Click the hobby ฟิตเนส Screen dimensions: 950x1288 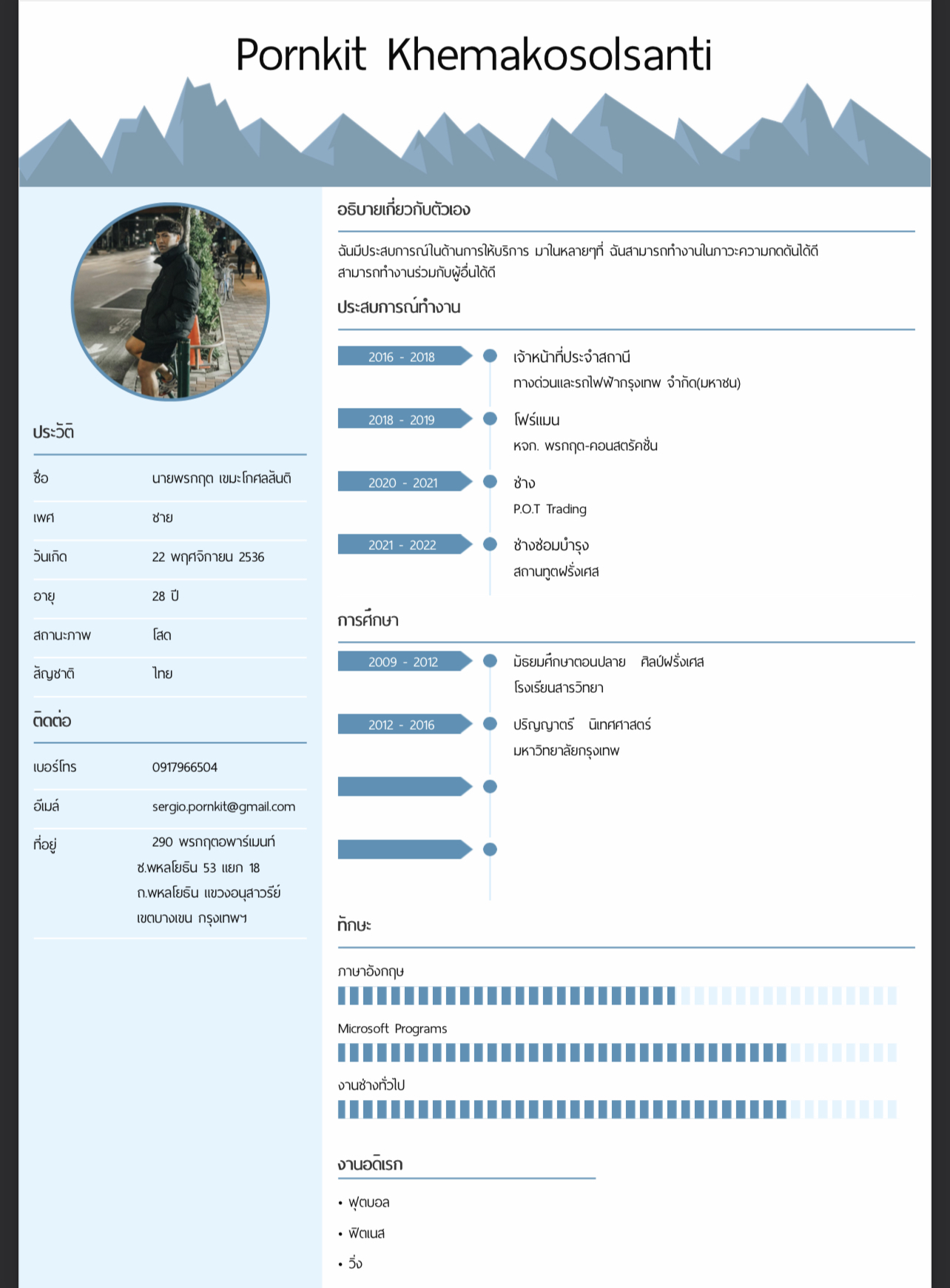[x=366, y=1233]
